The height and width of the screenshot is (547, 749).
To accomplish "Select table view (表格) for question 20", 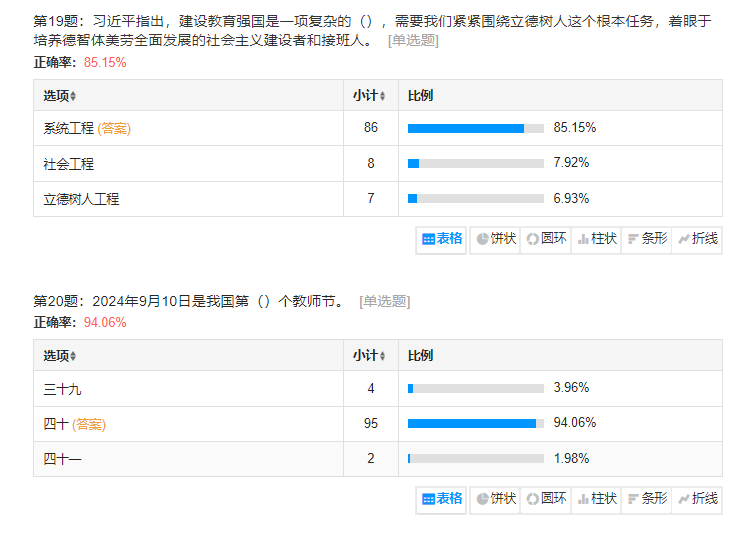I will pyautogui.click(x=442, y=498).
